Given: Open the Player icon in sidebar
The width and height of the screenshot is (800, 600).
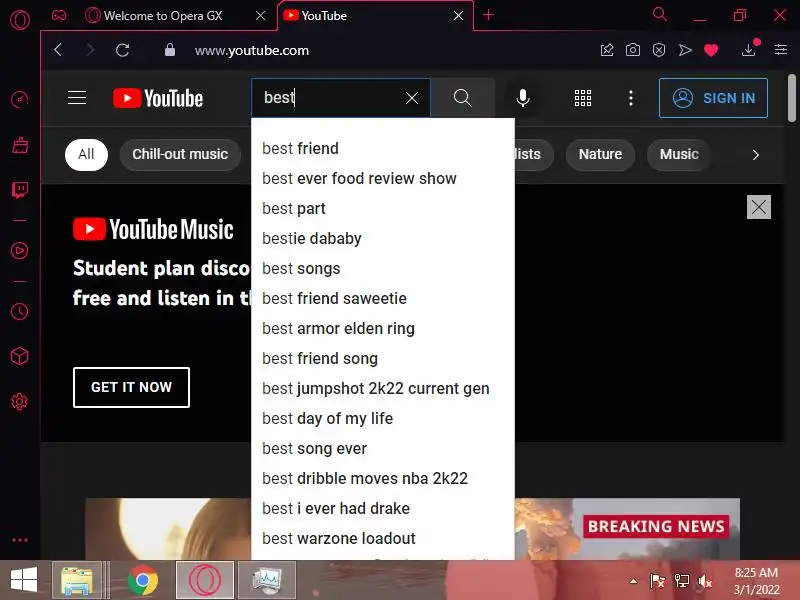Looking at the screenshot, I should pos(20,251).
